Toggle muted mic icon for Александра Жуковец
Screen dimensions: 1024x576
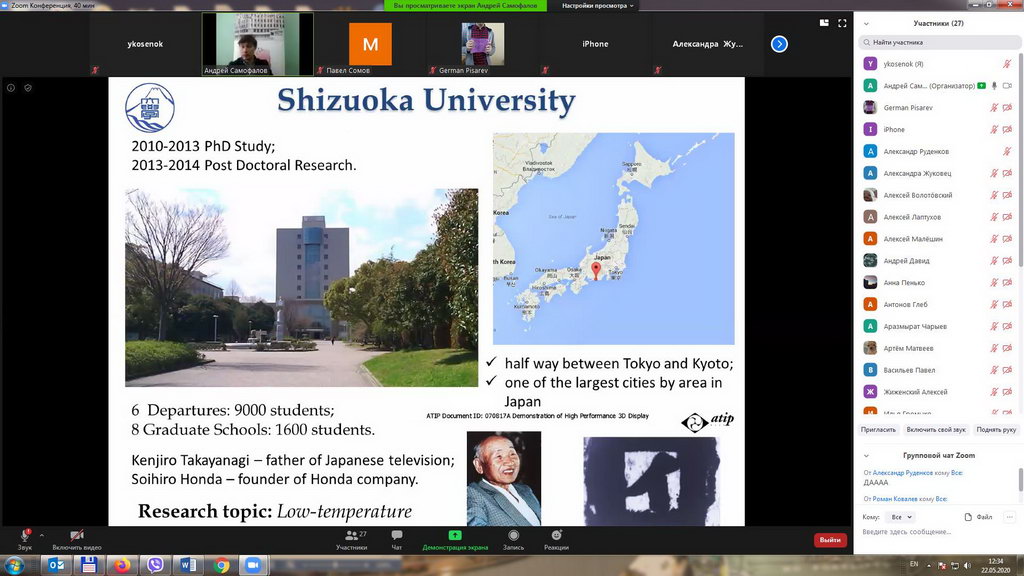point(994,173)
